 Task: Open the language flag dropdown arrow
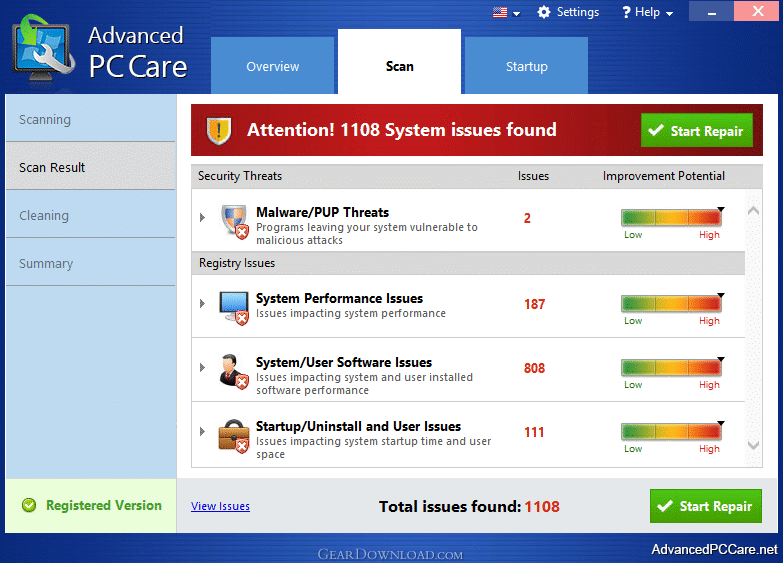pyautogui.click(x=517, y=13)
